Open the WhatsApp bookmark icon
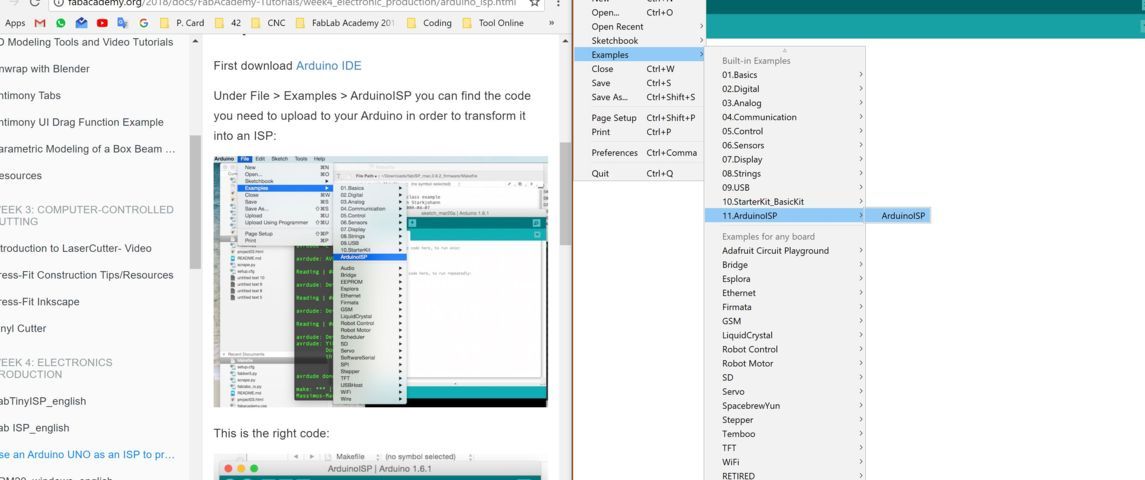Image resolution: width=1145 pixels, height=480 pixels. [x=61, y=23]
